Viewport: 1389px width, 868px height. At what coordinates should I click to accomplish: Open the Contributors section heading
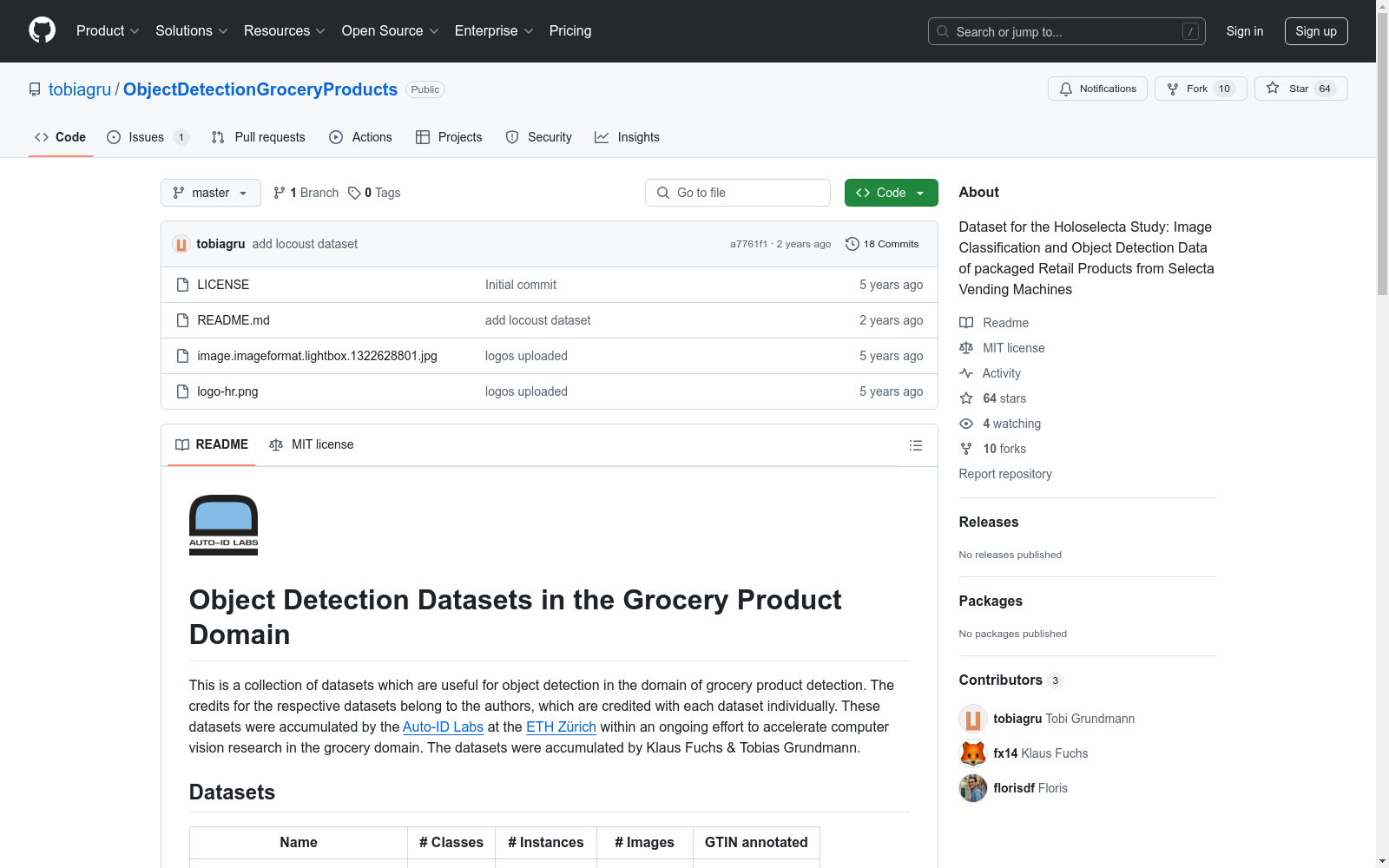coord(1011,681)
